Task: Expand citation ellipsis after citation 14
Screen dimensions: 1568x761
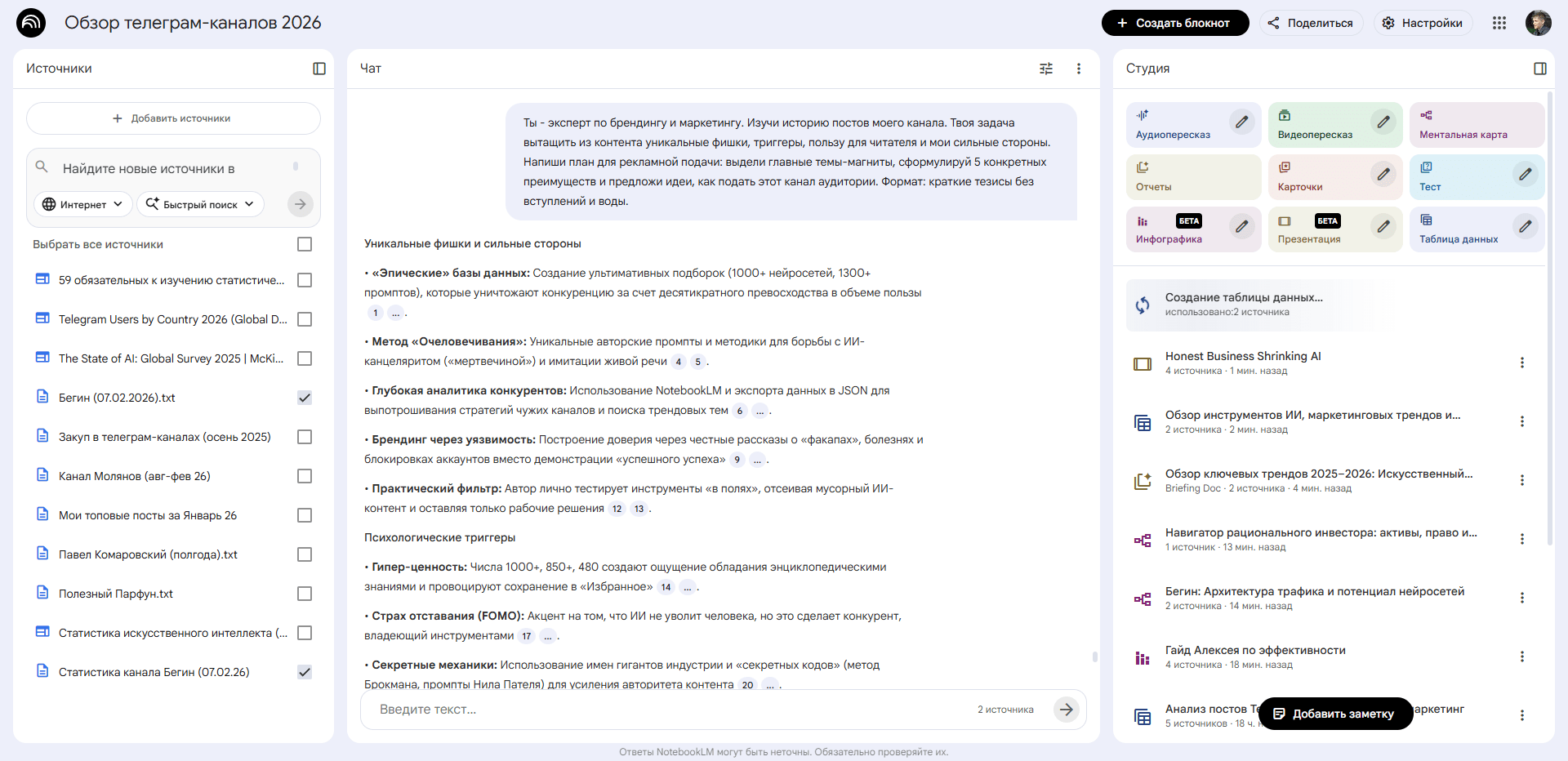Action: (688, 587)
